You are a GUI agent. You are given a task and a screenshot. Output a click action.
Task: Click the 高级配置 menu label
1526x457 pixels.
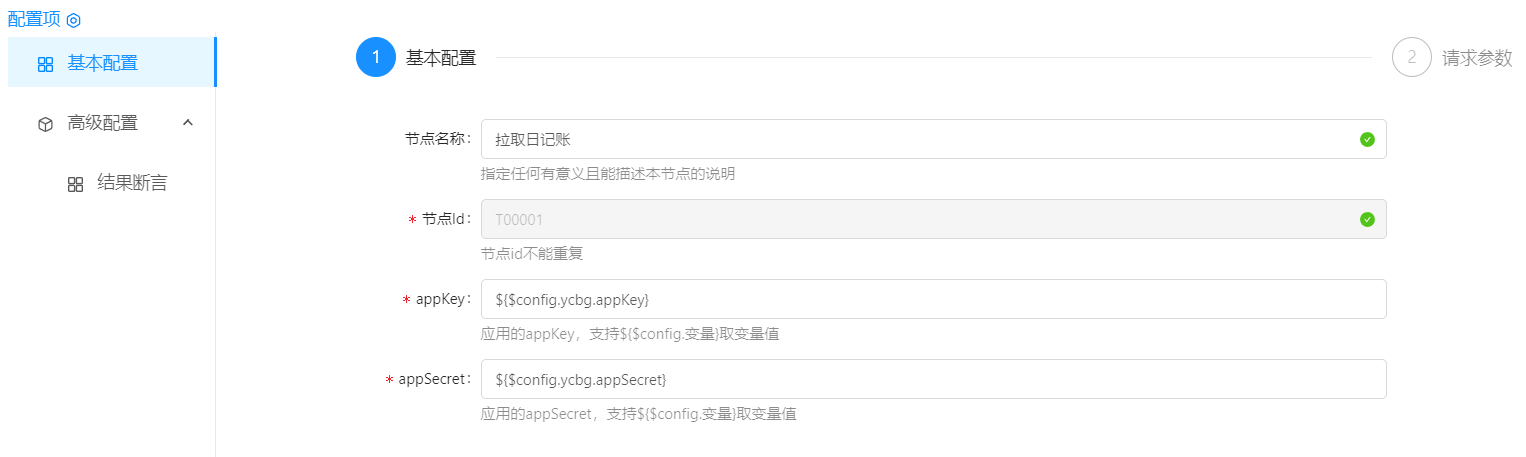tap(103, 124)
